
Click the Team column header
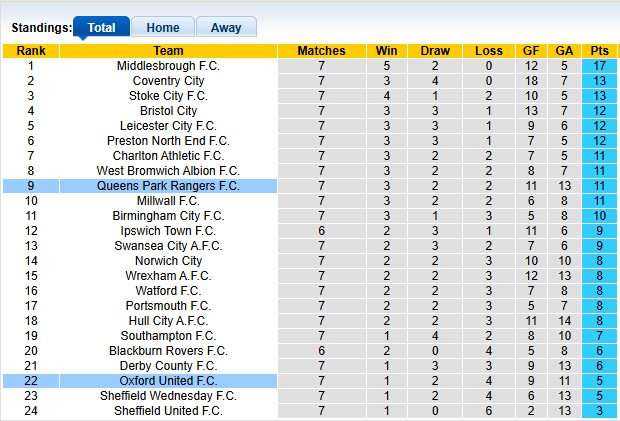point(168,51)
